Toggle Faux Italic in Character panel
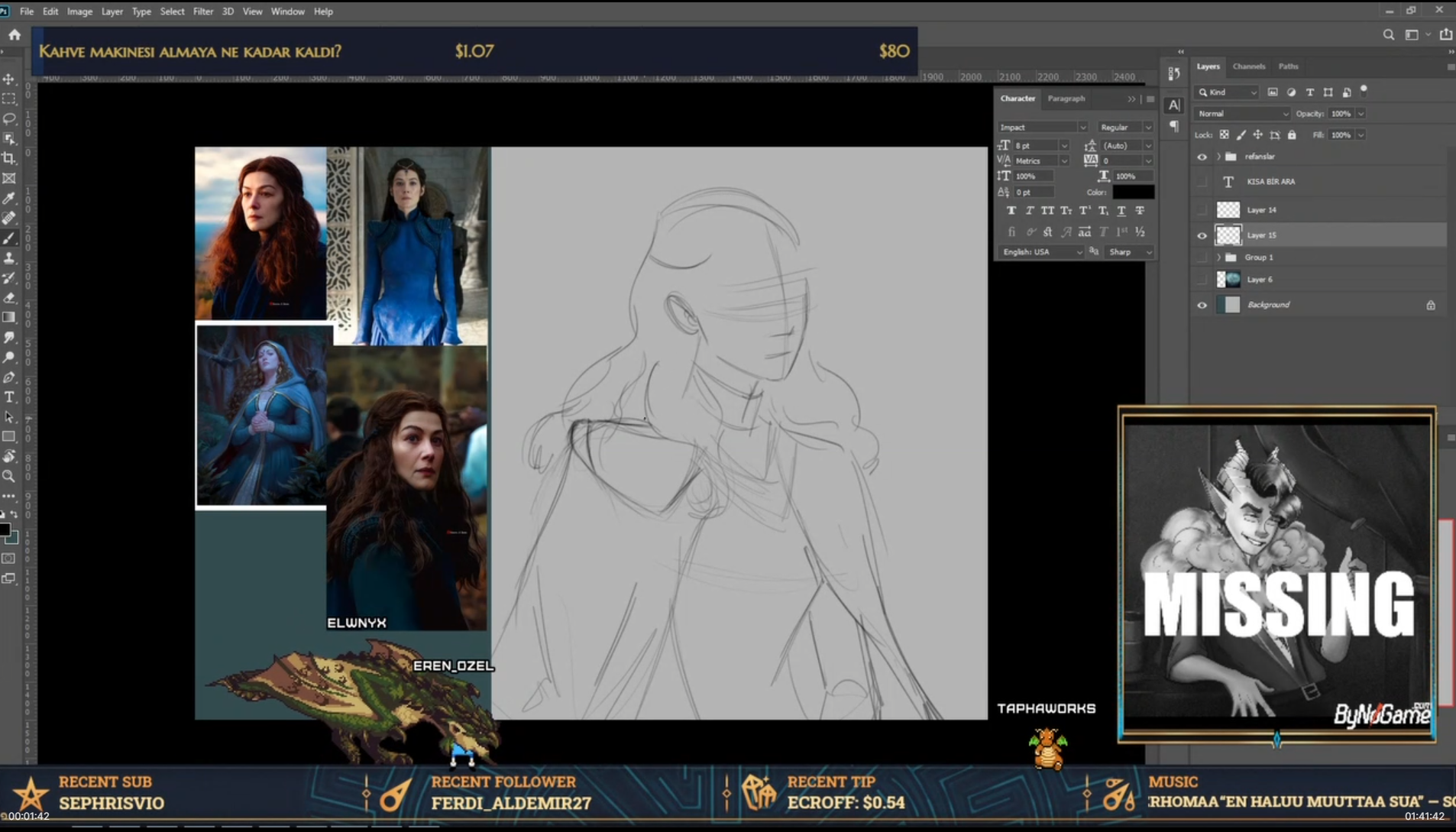The image size is (1456, 832). tap(1030, 210)
